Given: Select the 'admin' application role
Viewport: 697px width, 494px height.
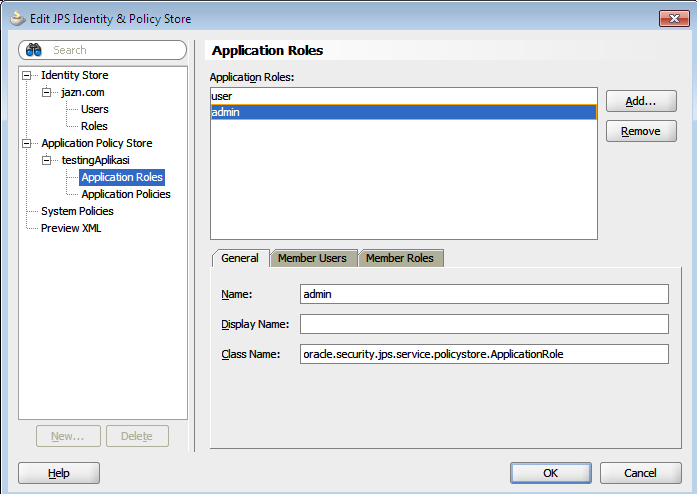Looking at the screenshot, I should click(x=404, y=112).
